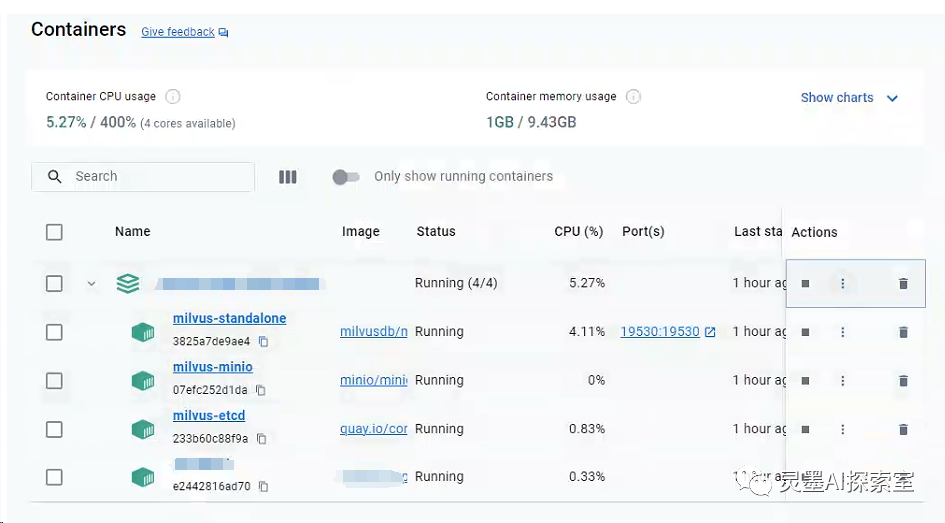
Task: Delete the milvus-etcd container
Action: coord(903,430)
